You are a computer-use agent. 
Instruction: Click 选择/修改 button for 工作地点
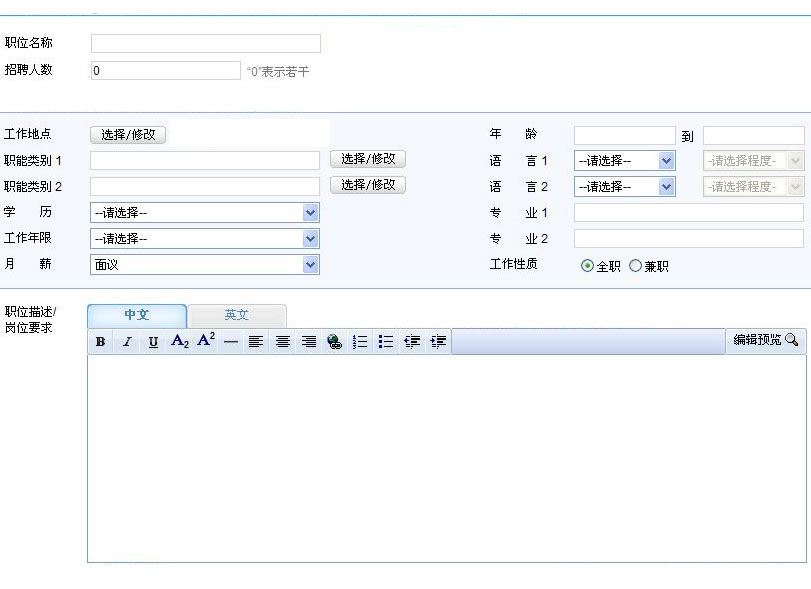(128, 134)
